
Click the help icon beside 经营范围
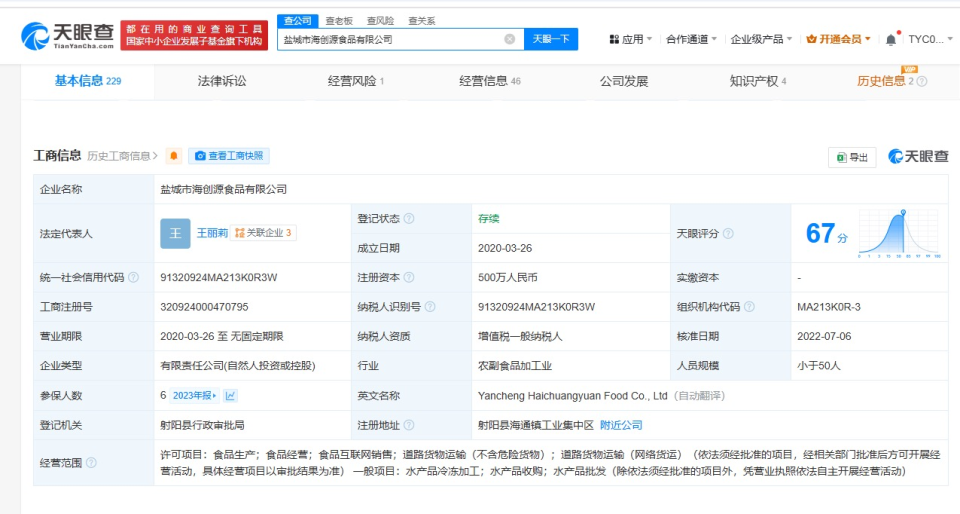point(92,463)
